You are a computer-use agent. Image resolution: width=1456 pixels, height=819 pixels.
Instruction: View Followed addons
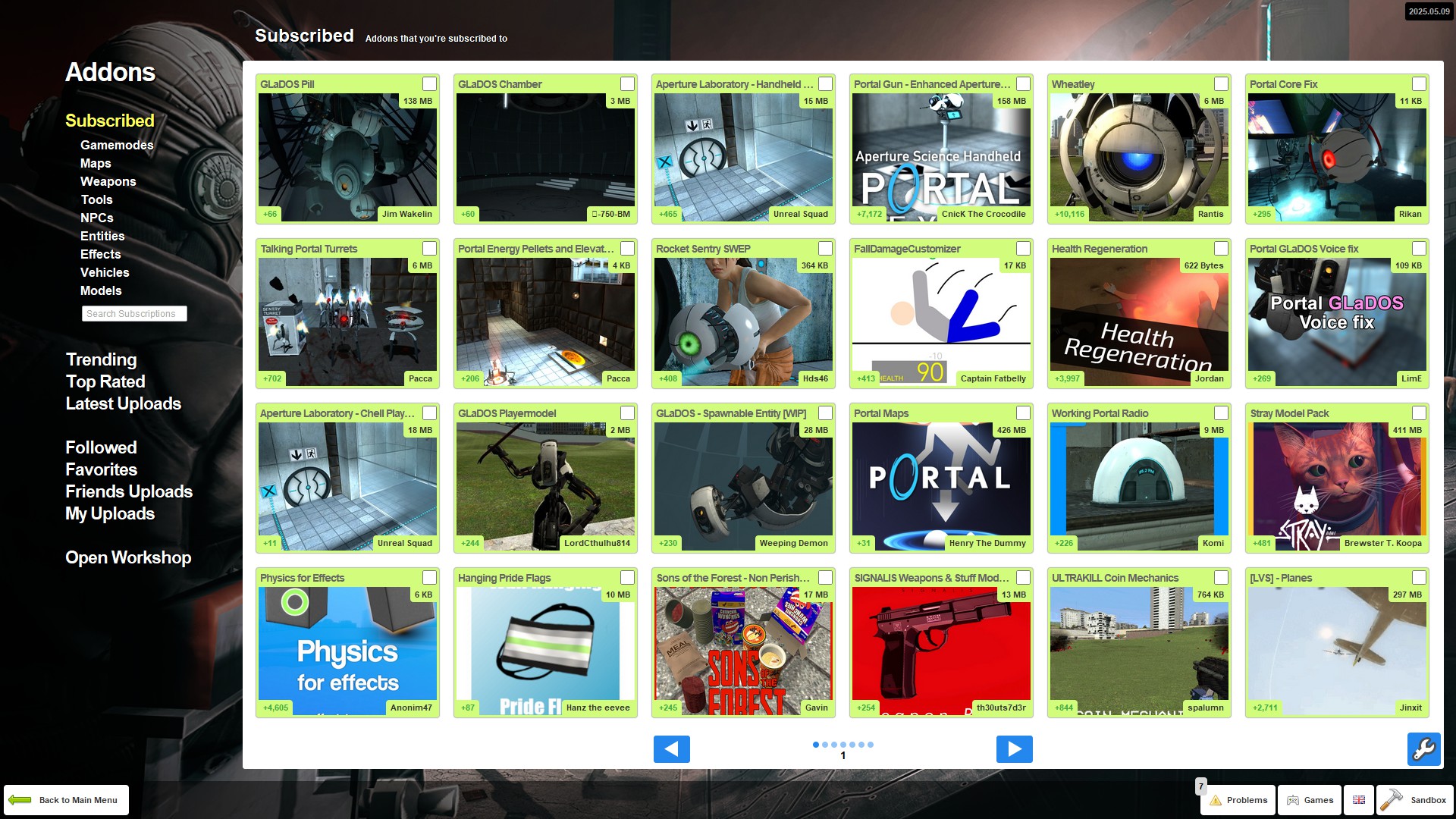pyautogui.click(x=101, y=447)
